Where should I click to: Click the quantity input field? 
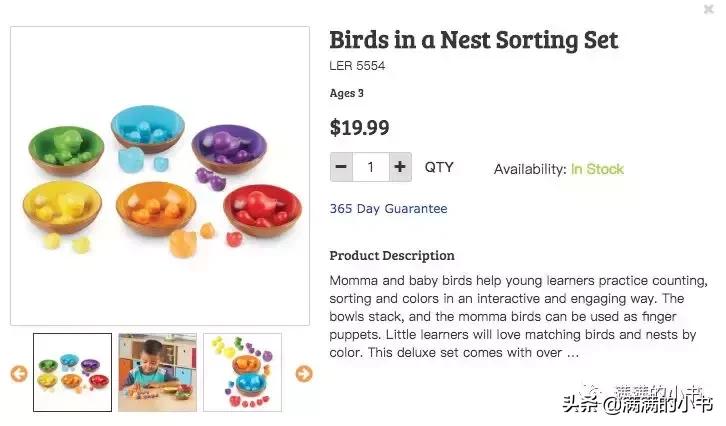370,167
